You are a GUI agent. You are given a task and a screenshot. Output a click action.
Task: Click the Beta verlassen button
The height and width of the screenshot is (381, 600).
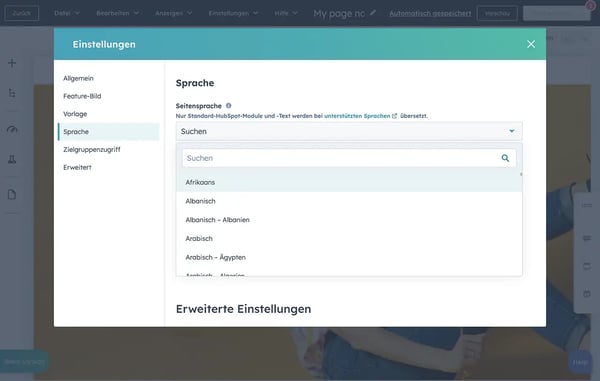tap(24, 361)
